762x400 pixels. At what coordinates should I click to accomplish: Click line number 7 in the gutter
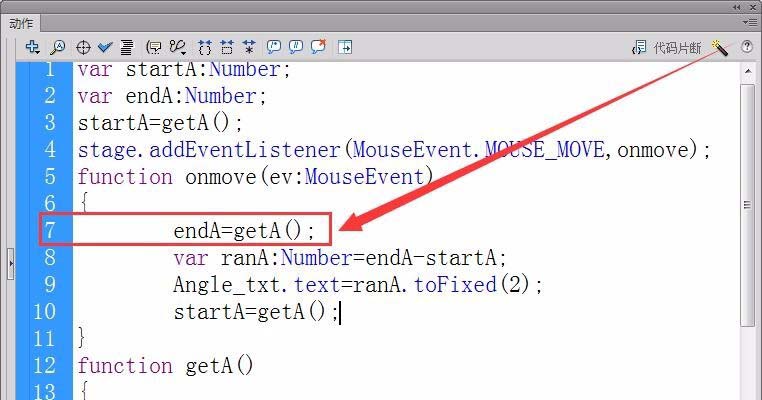[x=50, y=230]
